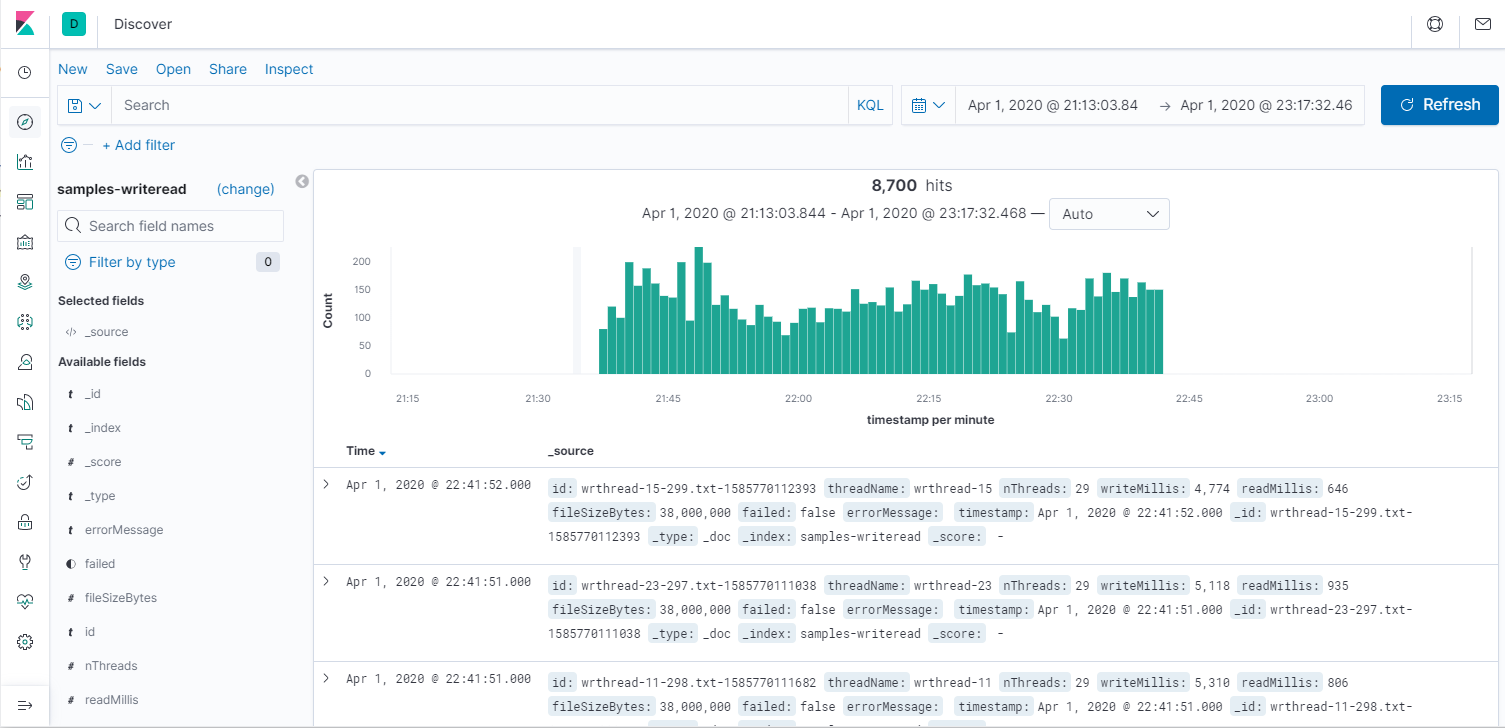Open the filter options icon
The width and height of the screenshot is (1505, 728).
pyautogui.click(x=69, y=145)
